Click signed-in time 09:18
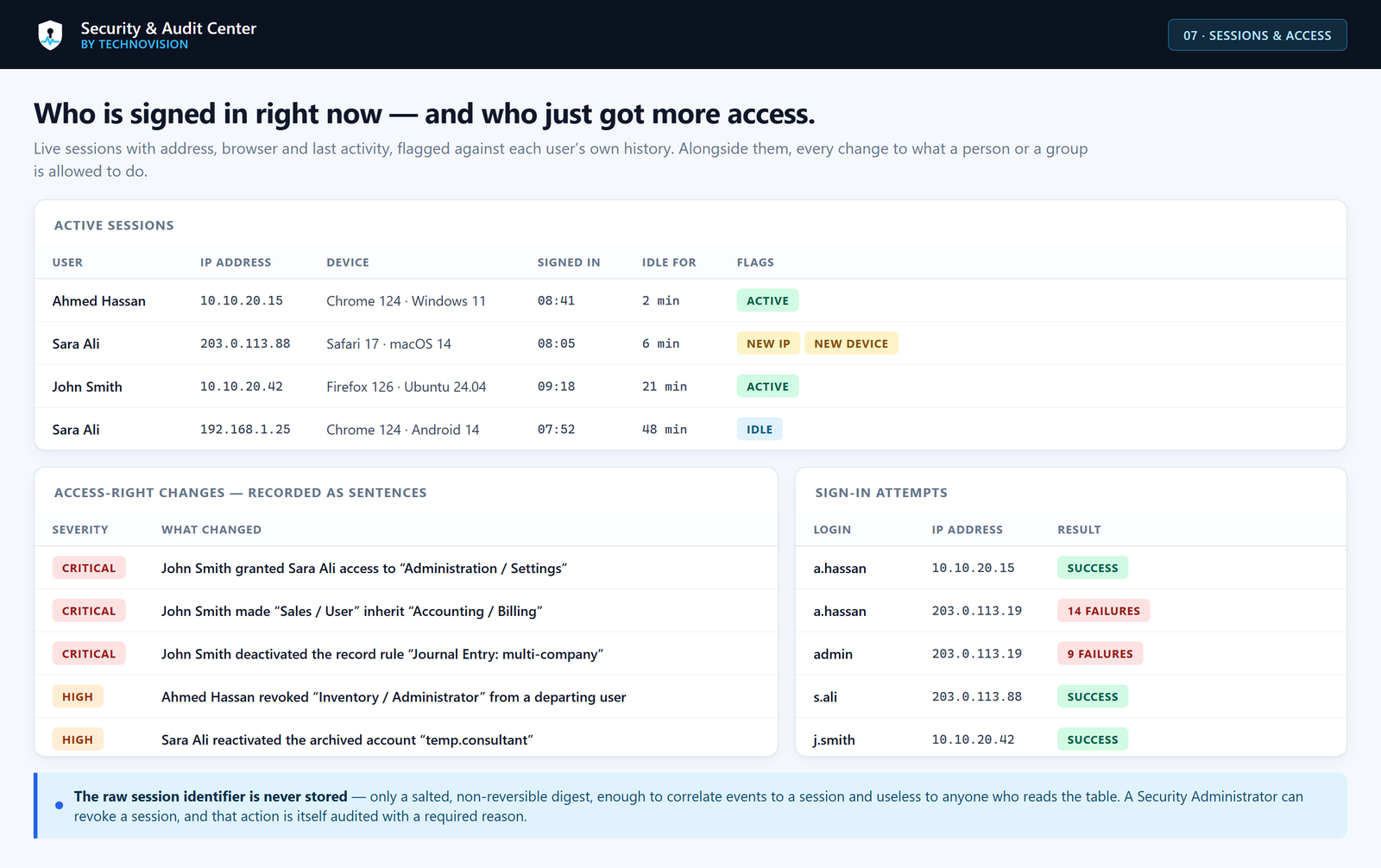The width and height of the screenshot is (1381, 868). (x=556, y=387)
